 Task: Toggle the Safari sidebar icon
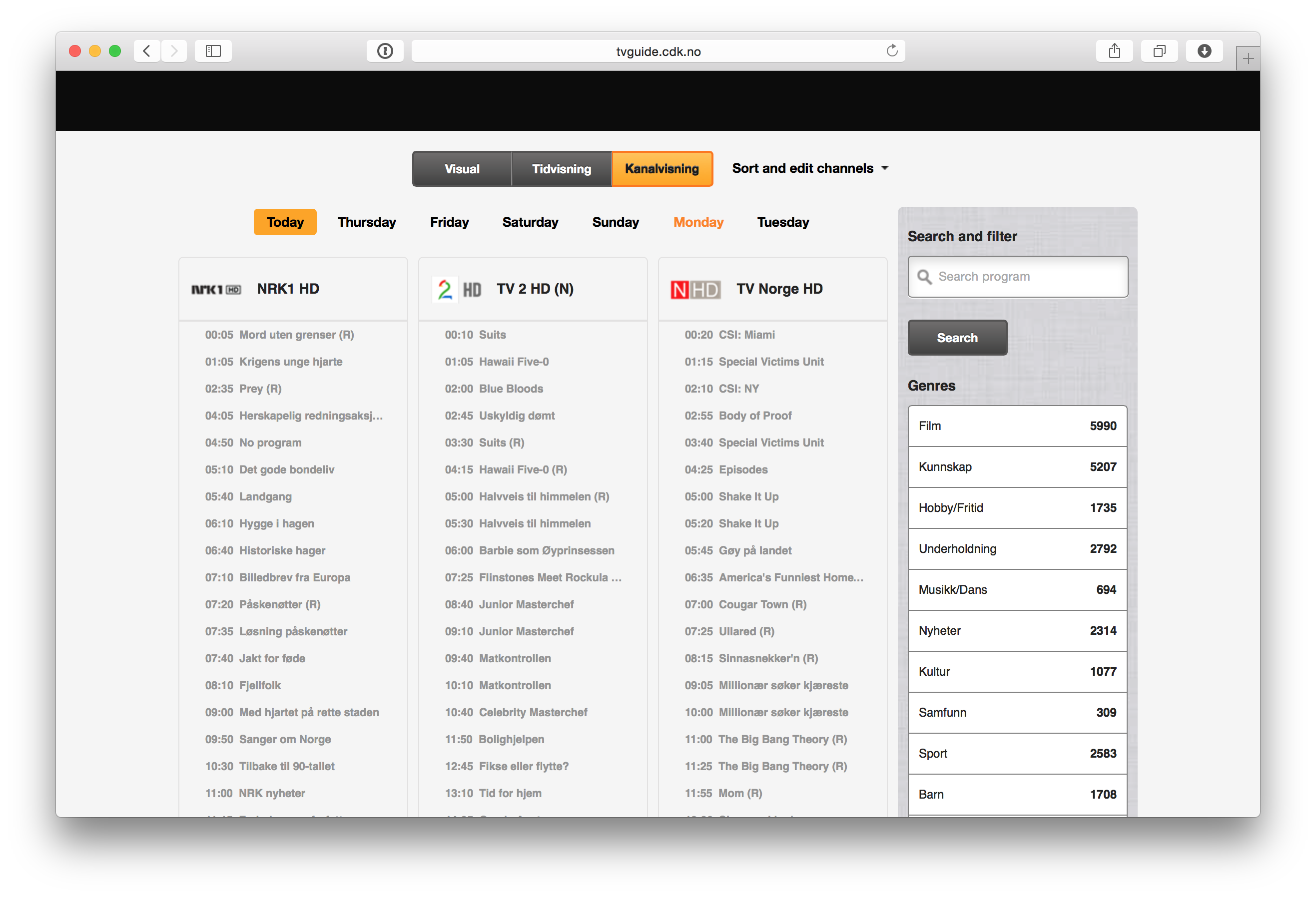coord(213,51)
